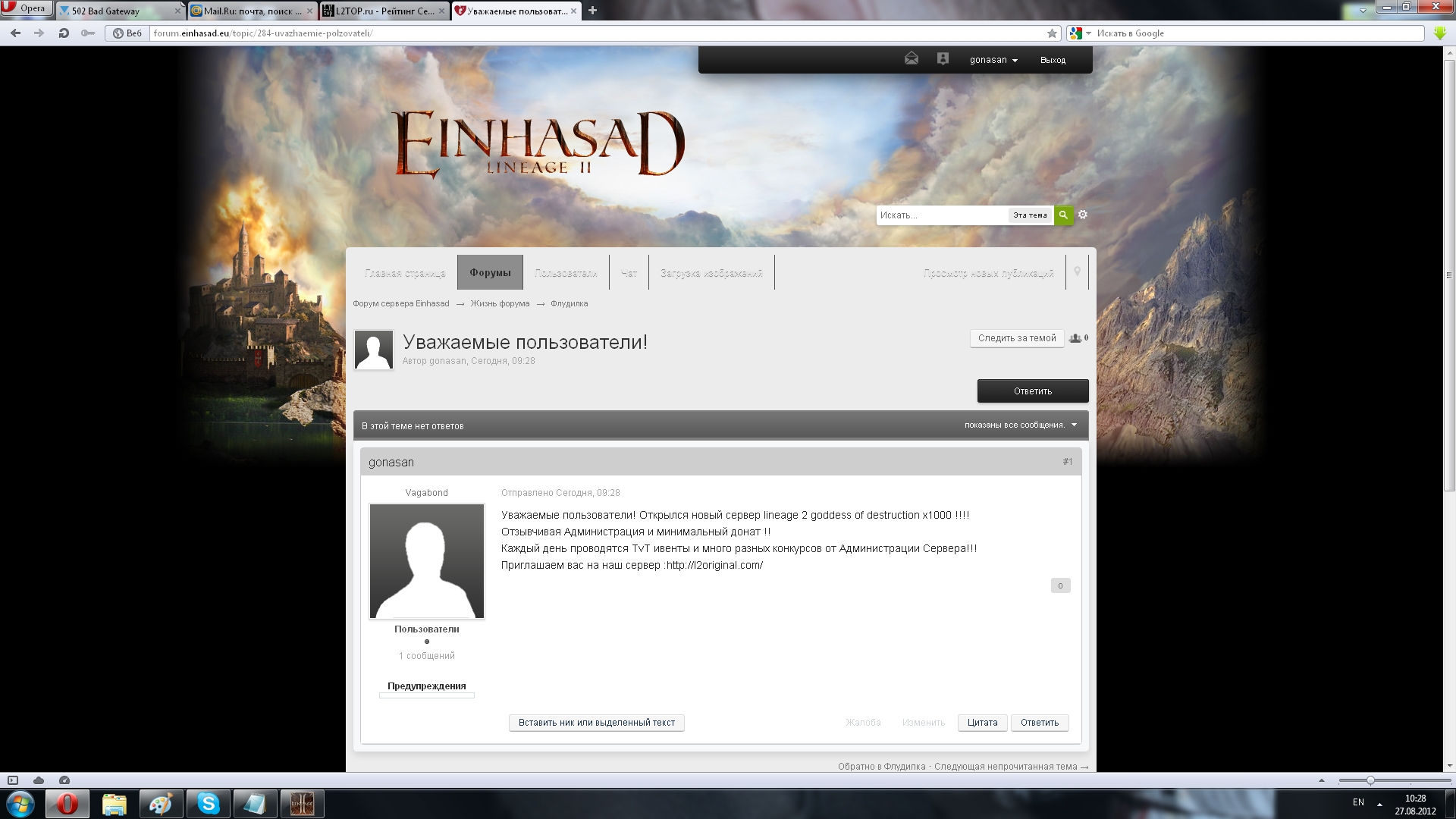Image resolution: width=1456 pixels, height=819 pixels.
Task: Reload the page with the refresh icon
Action: pyautogui.click(x=64, y=33)
